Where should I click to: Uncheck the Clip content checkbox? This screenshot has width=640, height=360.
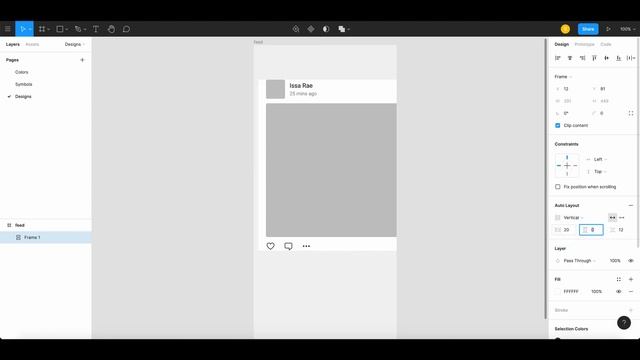click(558, 125)
